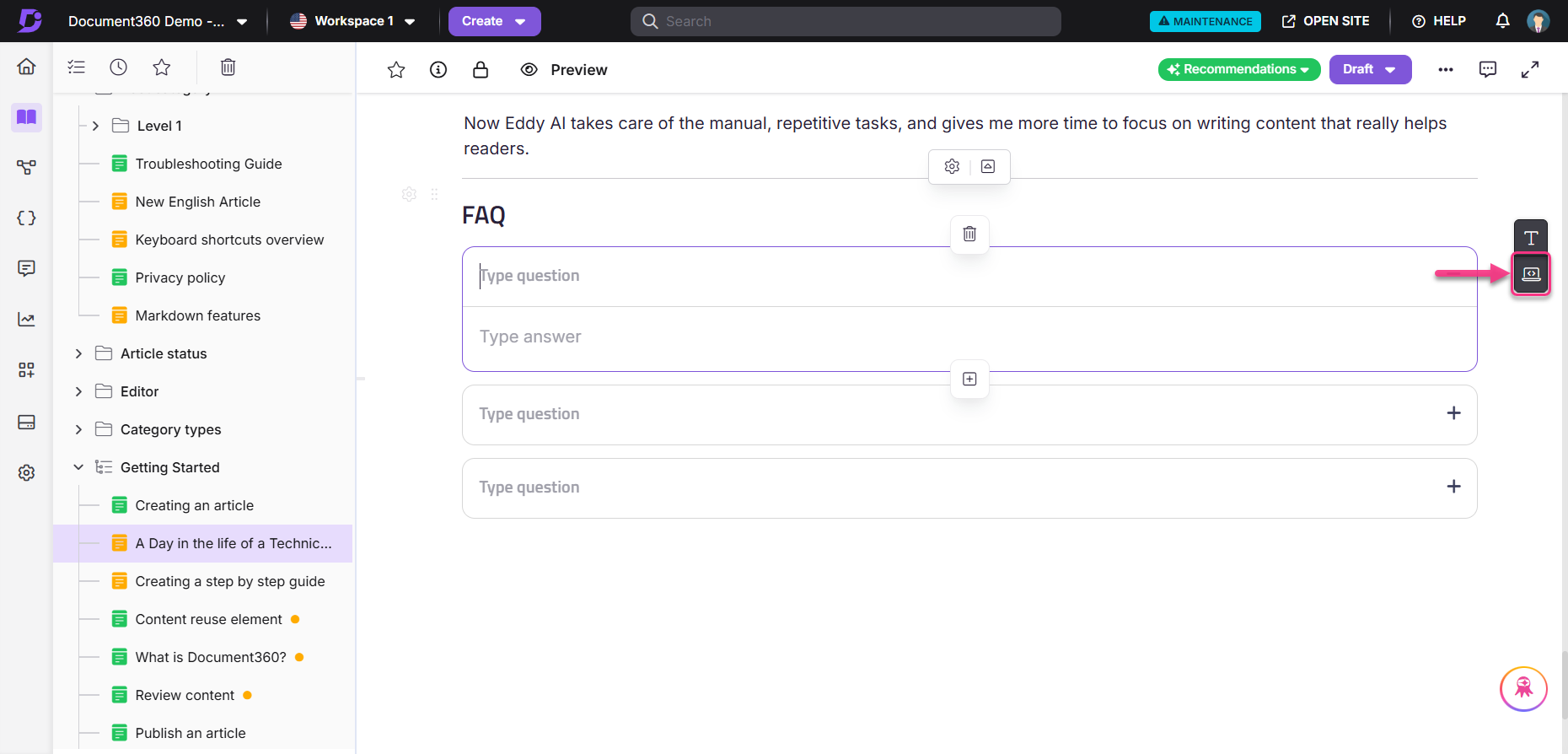Open the Documentation book icon in sidebar
The height and width of the screenshot is (754, 1568).
pos(26,116)
